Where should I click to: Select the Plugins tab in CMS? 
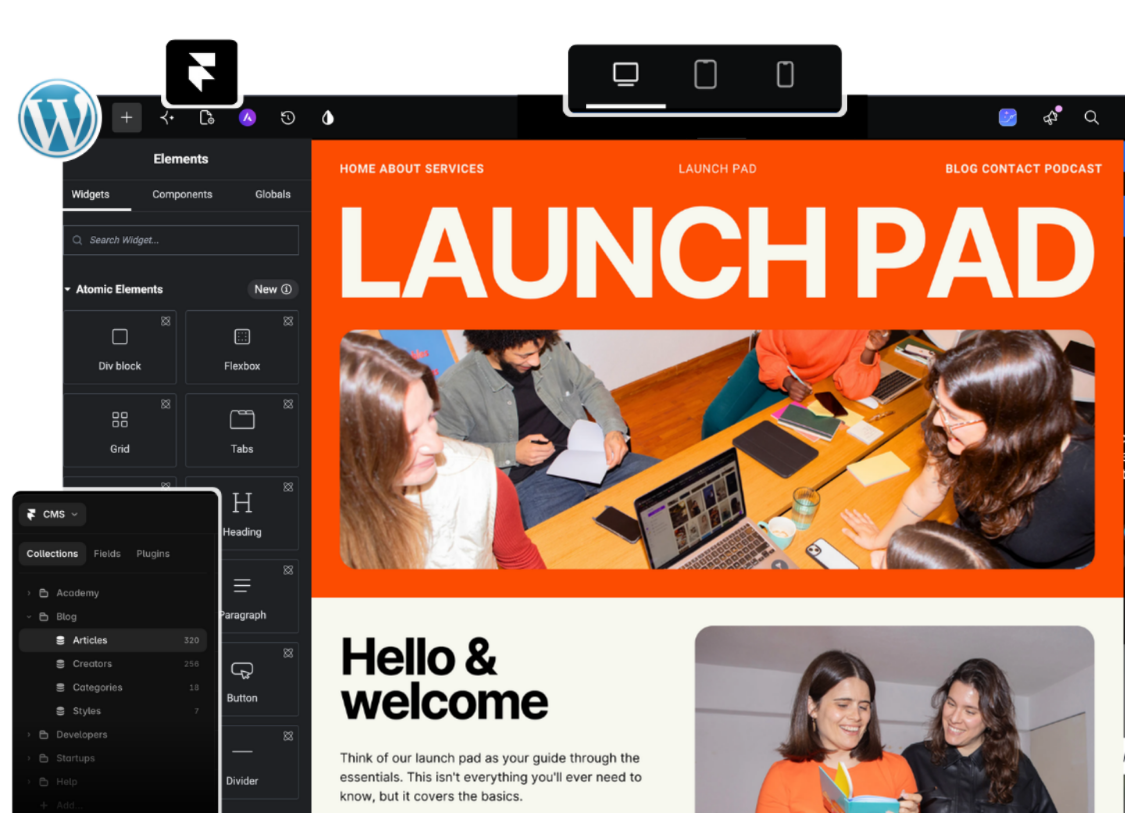(x=153, y=553)
